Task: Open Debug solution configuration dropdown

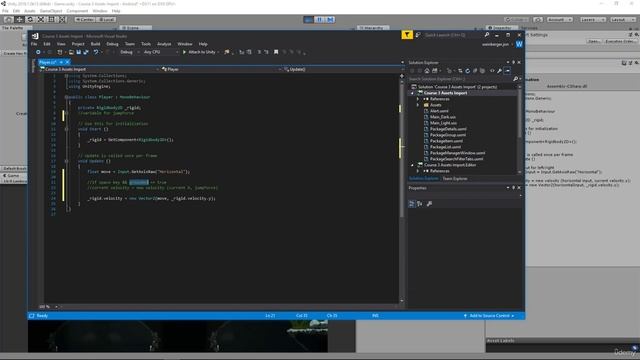Action: pyautogui.click(x=129, y=52)
